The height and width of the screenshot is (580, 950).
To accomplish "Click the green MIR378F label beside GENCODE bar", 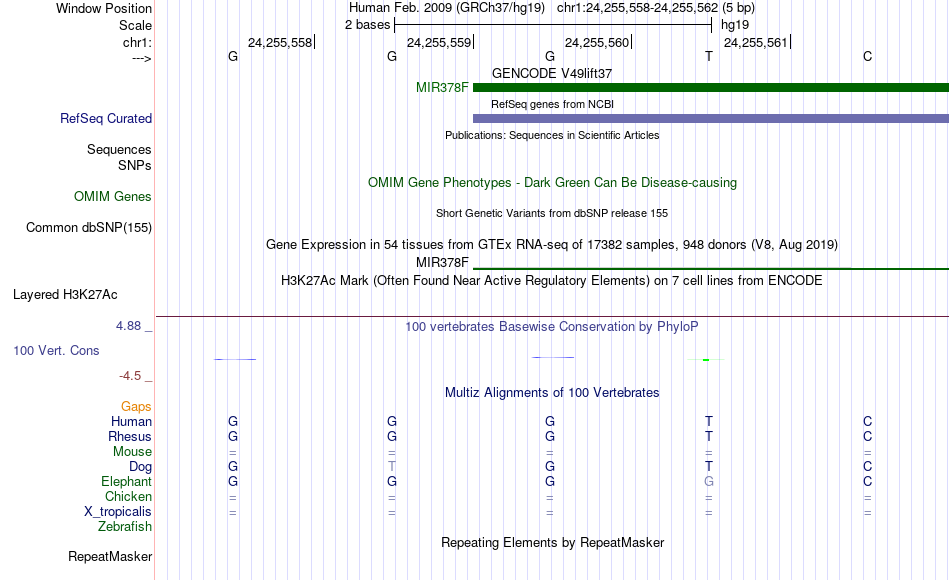I will click(442, 88).
